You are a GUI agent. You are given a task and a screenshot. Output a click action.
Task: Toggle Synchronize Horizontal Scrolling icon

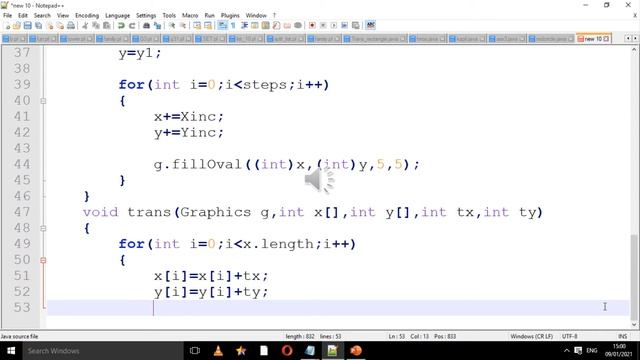tap(208, 26)
